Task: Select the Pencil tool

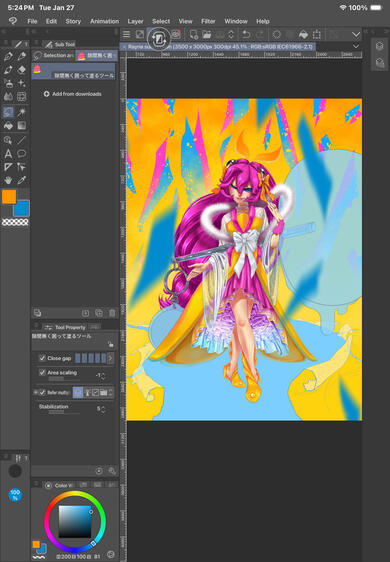Action: point(22,57)
